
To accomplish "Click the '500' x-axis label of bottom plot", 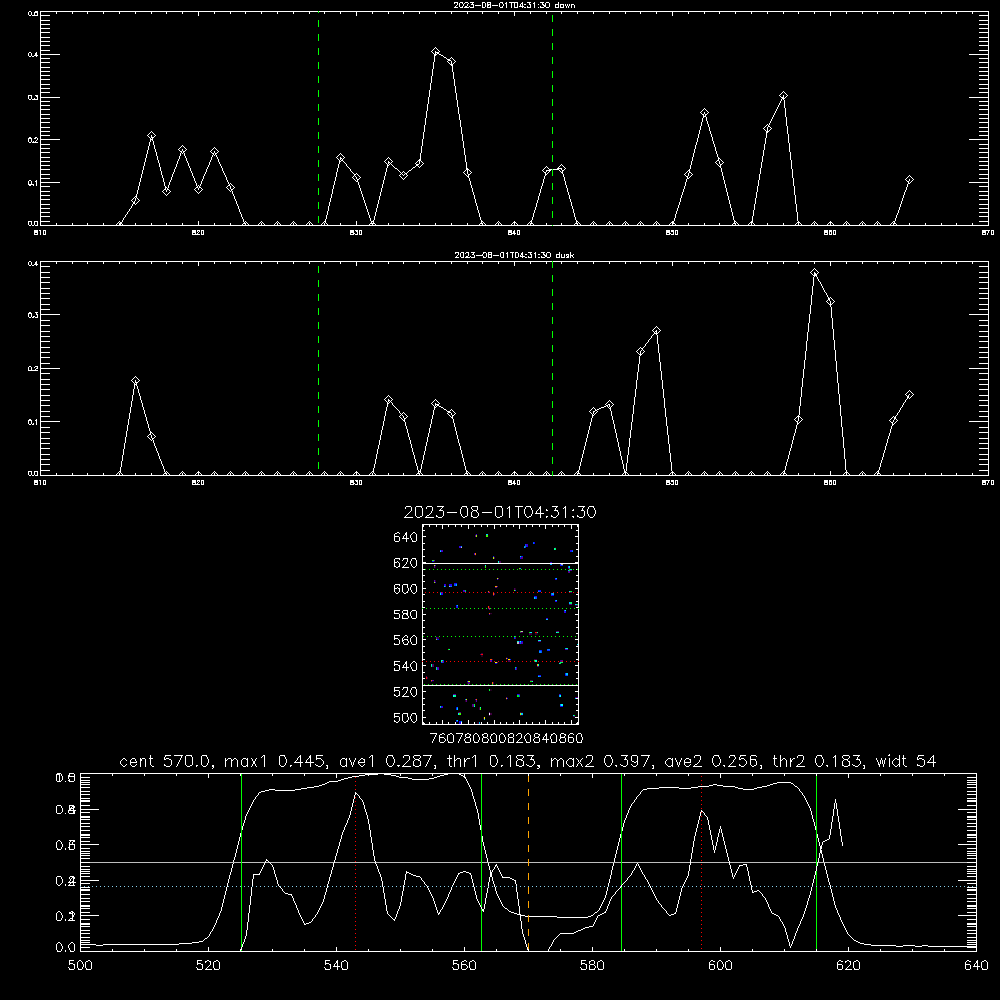I will pyautogui.click(x=80, y=966).
